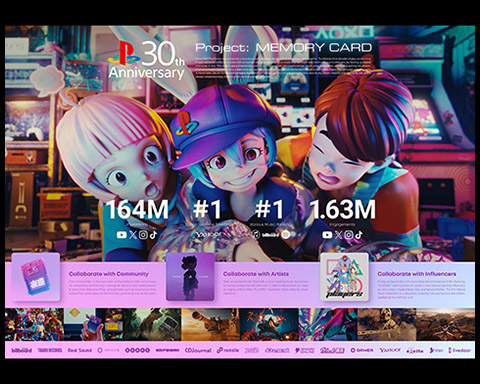
Task: Click the '164M' statistic
Action: coord(137,209)
